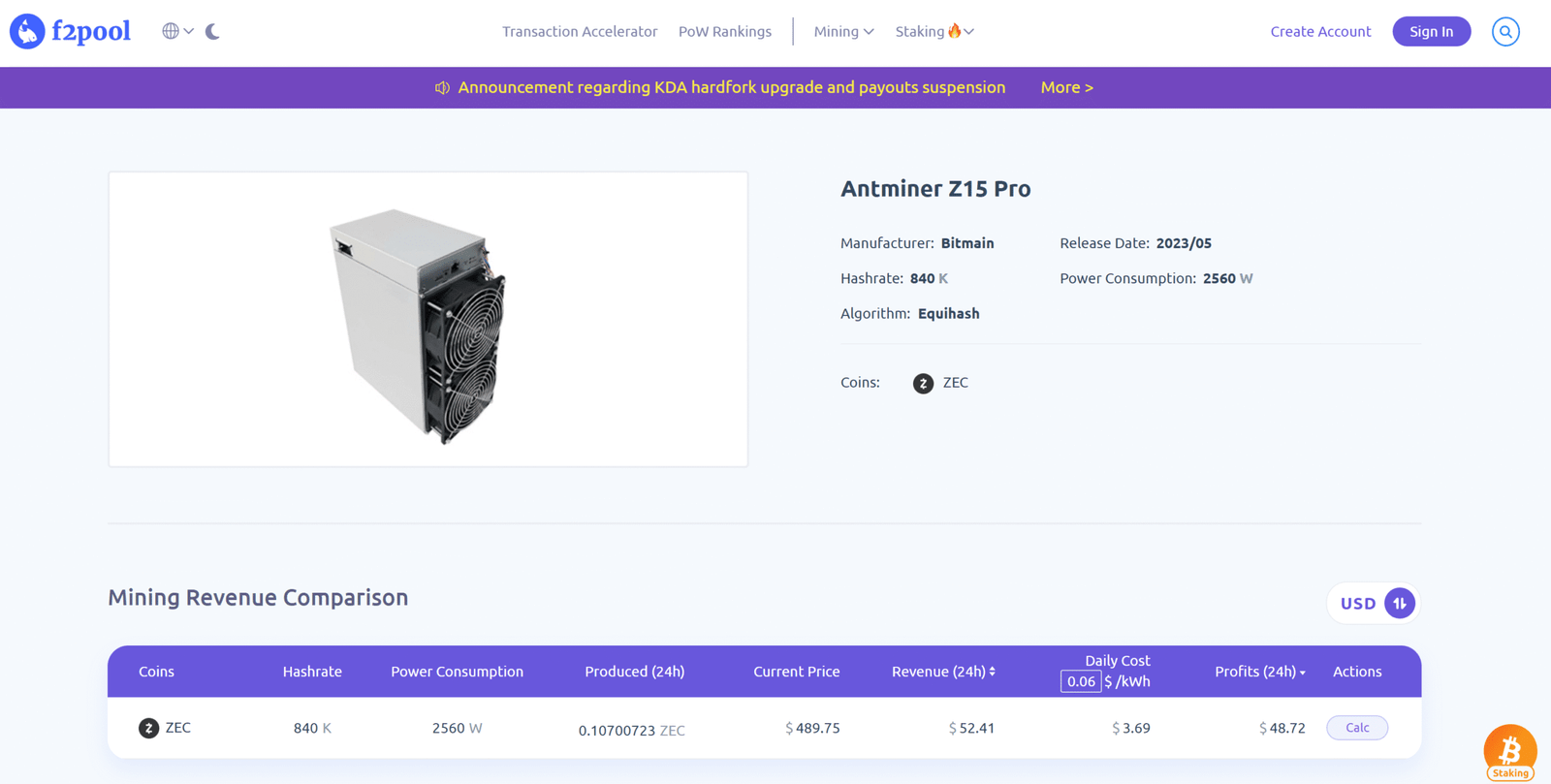
Task: Go to PoW Rankings
Action: coord(725,31)
